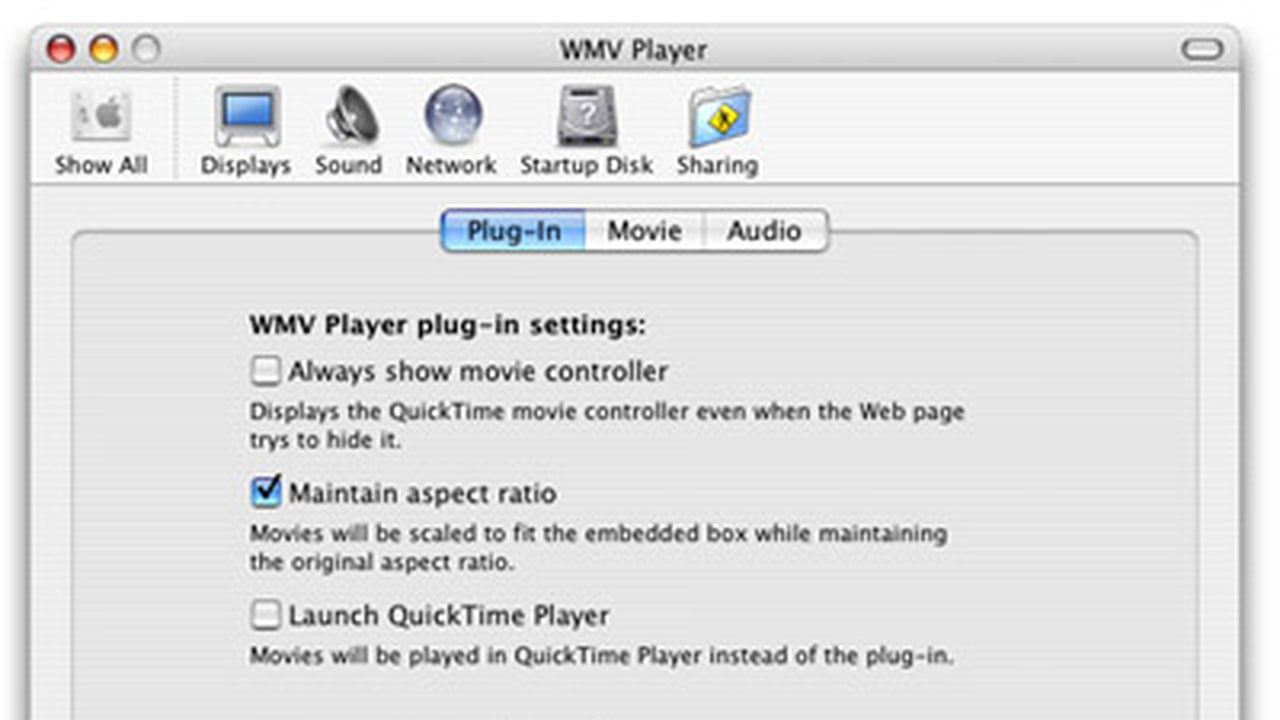This screenshot has height=720, width=1280.
Task: Open the Startup Disk preference pane
Action: point(586,130)
